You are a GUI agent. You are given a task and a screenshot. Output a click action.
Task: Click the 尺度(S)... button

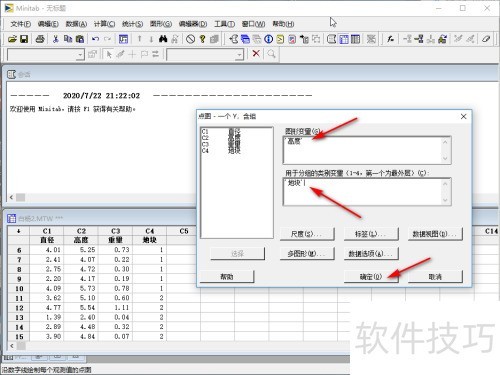(x=307, y=234)
